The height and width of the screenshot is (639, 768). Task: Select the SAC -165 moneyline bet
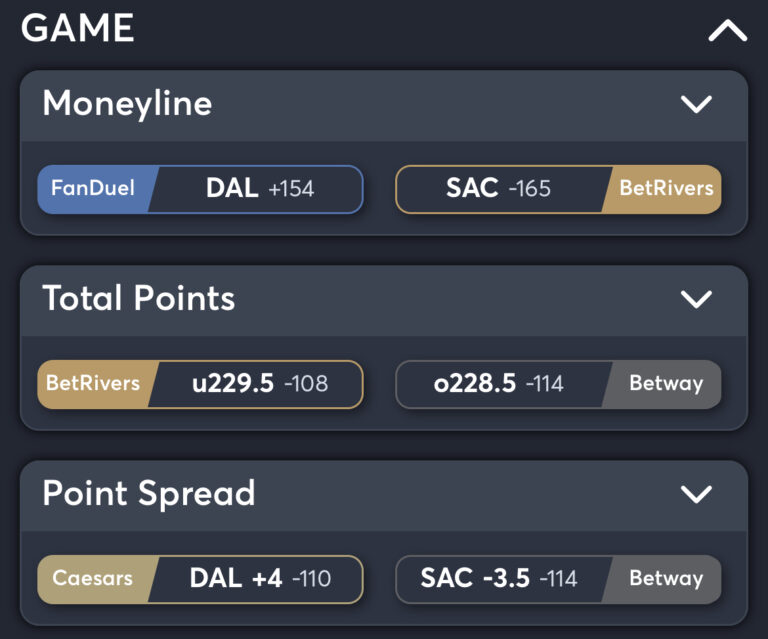[498, 189]
